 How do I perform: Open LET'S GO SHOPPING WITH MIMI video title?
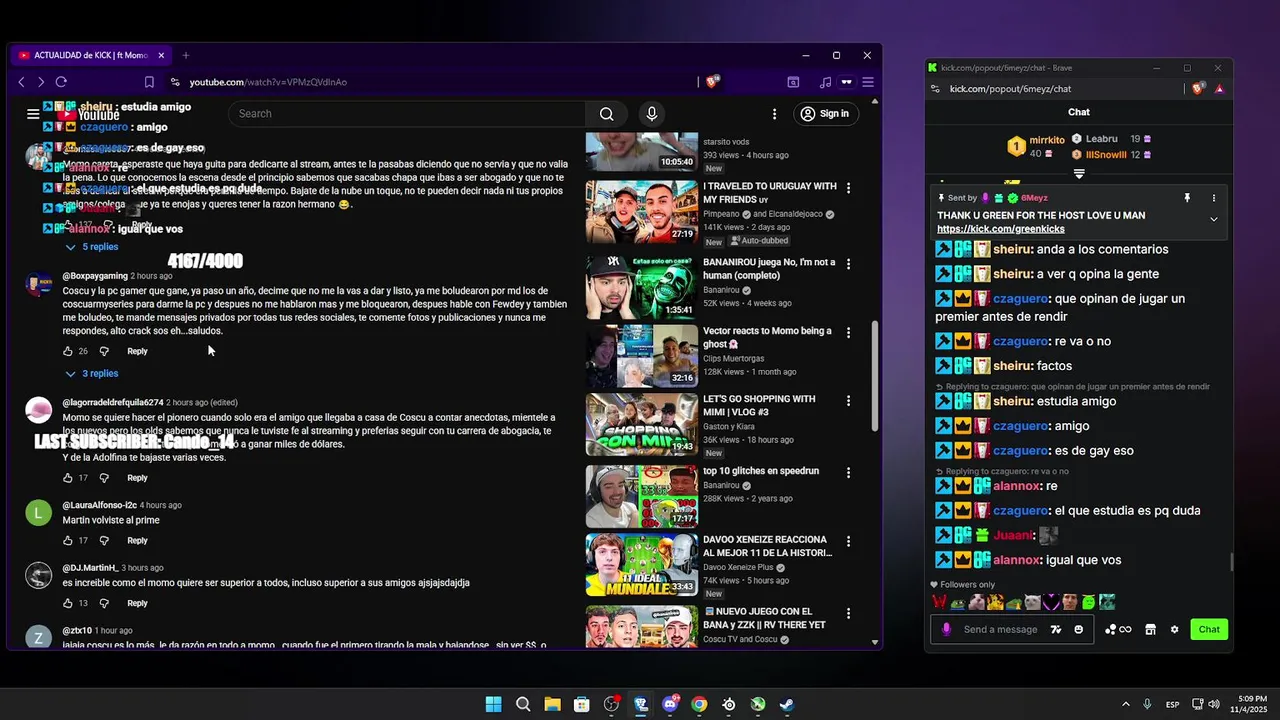(759, 405)
